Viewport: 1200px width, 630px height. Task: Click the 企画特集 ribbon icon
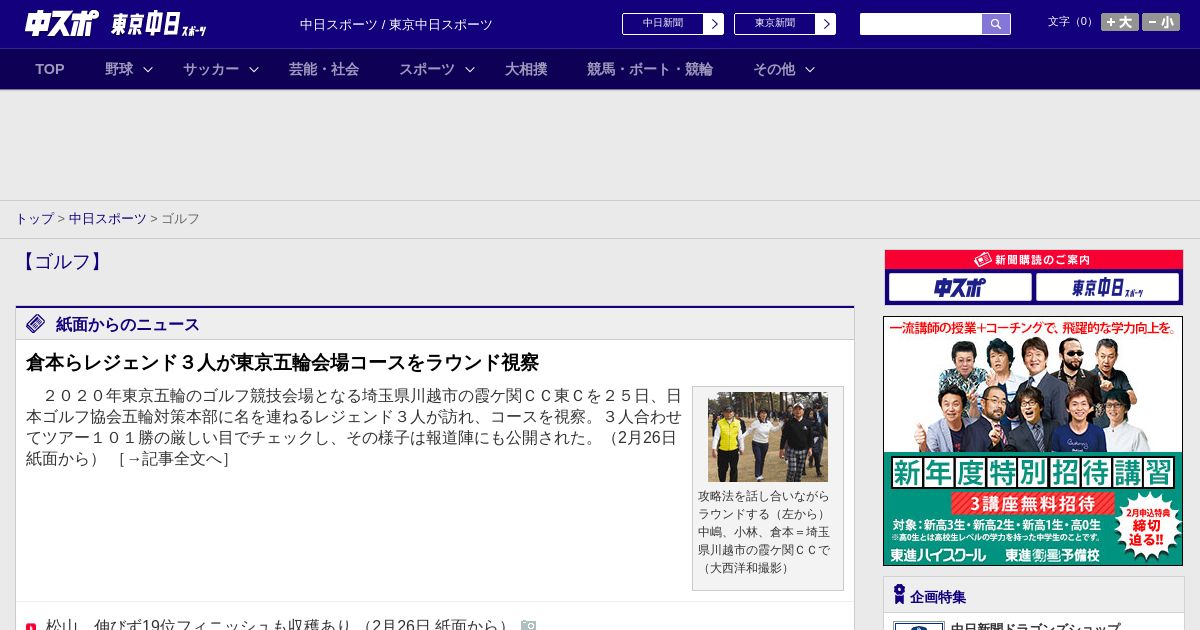point(899,595)
